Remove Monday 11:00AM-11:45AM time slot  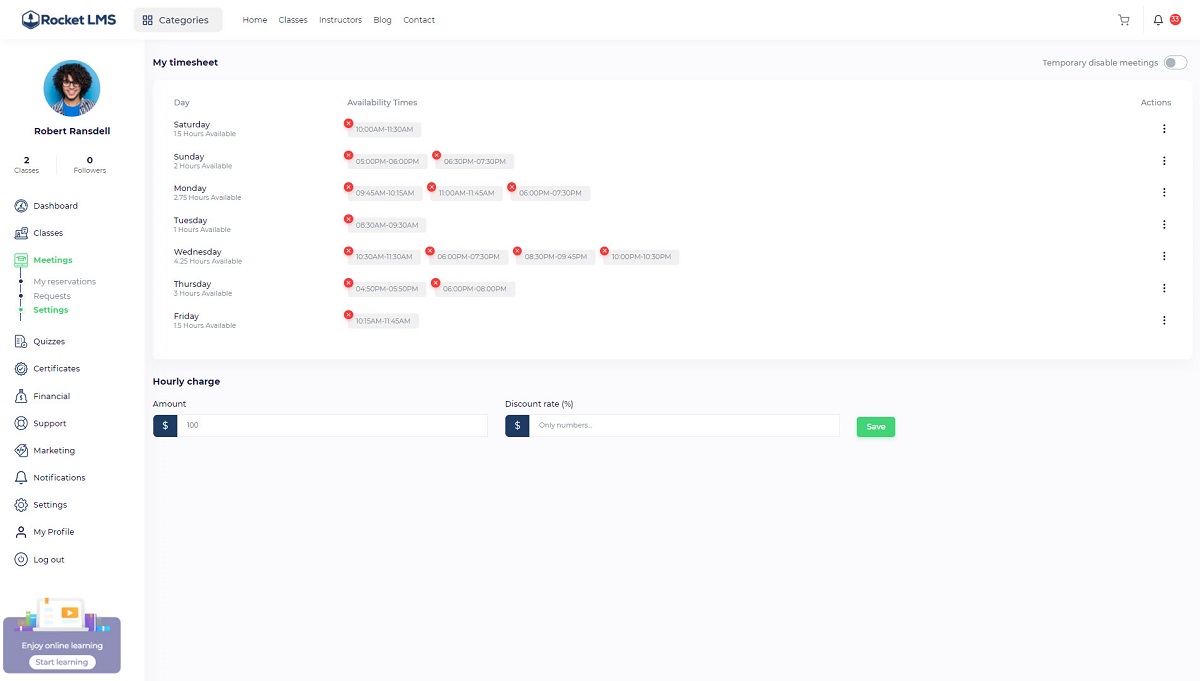click(431, 187)
